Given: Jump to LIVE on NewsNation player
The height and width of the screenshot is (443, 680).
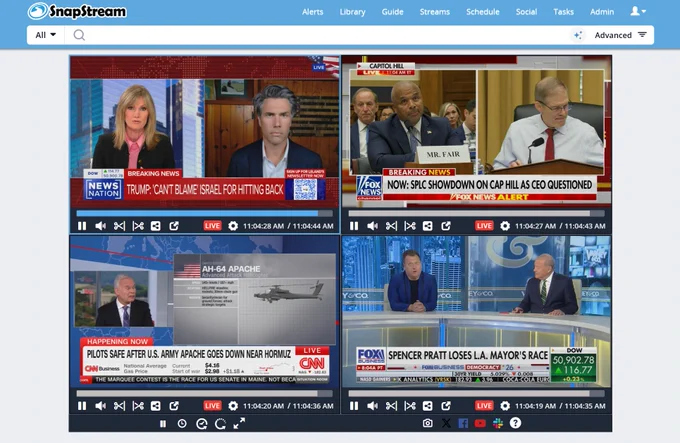Looking at the screenshot, I should pos(212,226).
